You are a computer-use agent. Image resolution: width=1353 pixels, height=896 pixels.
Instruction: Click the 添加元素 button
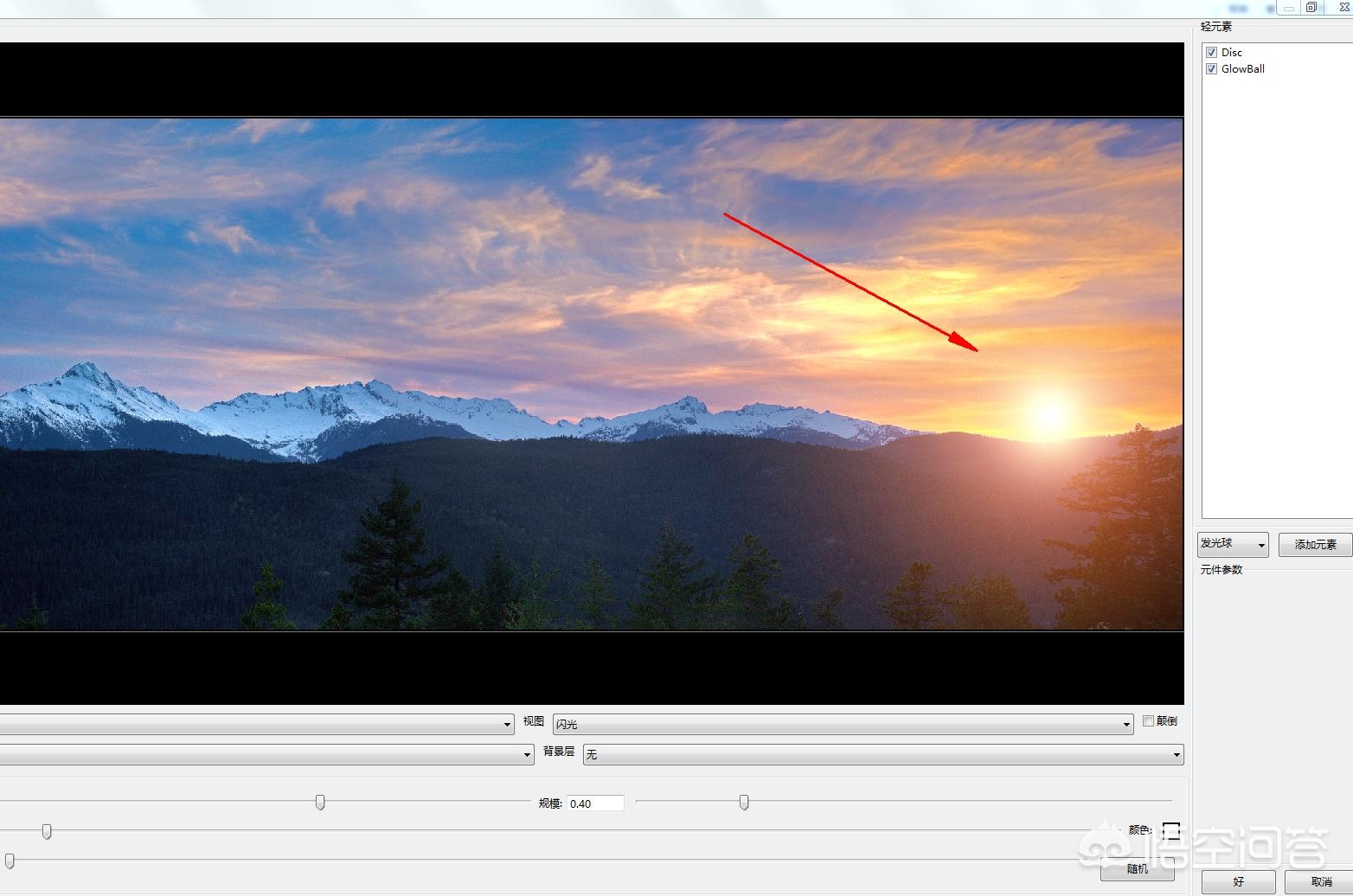click(x=1315, y=544)
